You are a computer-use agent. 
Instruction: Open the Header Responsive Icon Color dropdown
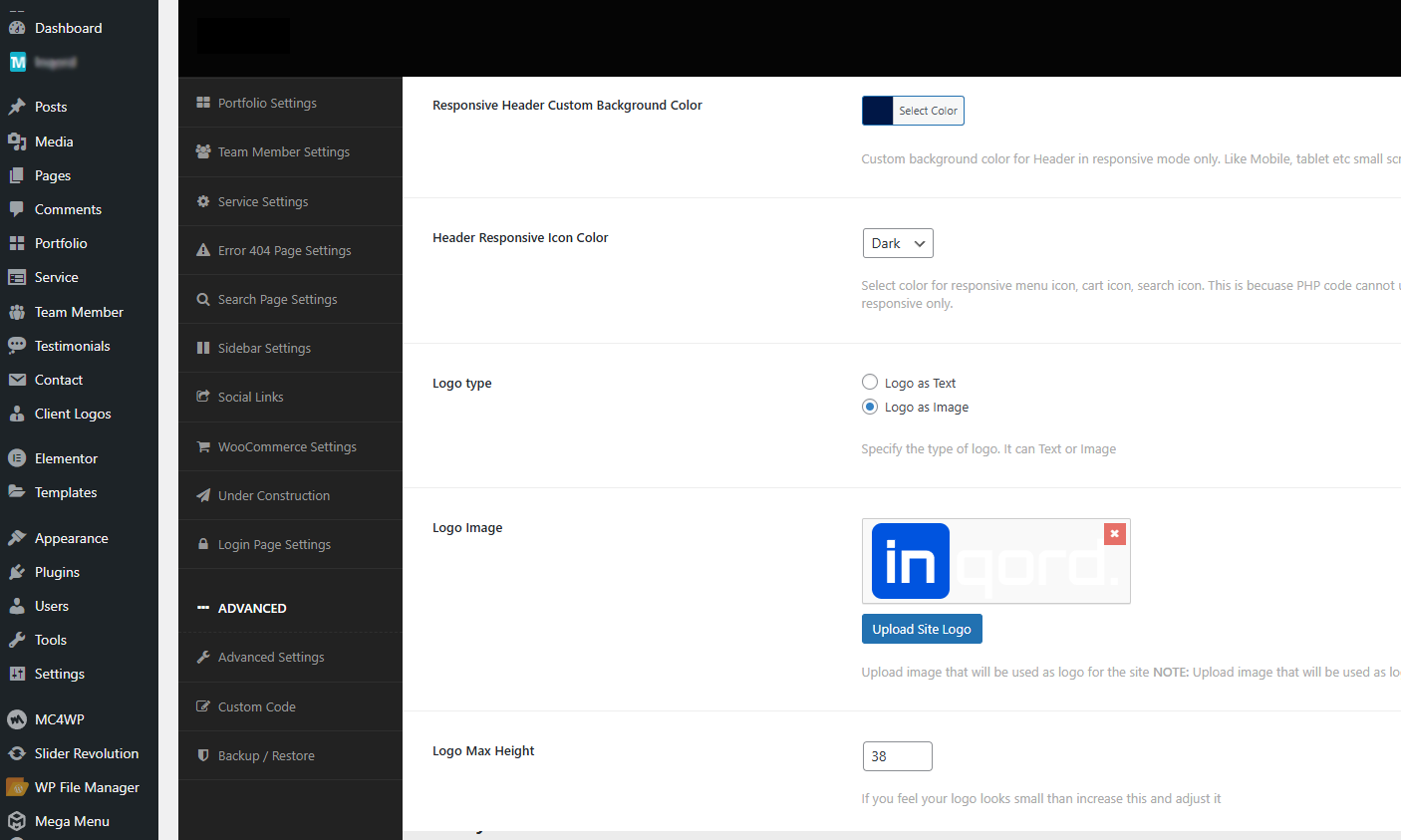click(x=898, y=243)
